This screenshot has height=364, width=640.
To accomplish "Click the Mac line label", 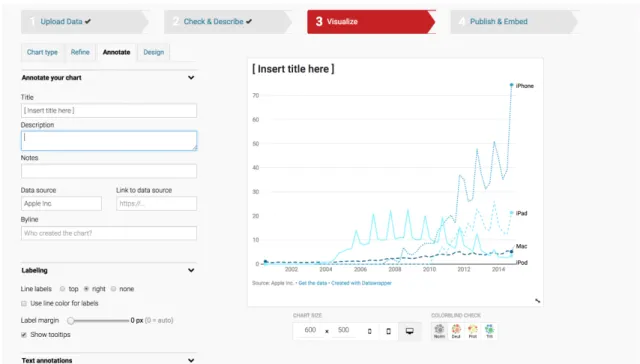I will pyautogui.click(x=521, y=246).
